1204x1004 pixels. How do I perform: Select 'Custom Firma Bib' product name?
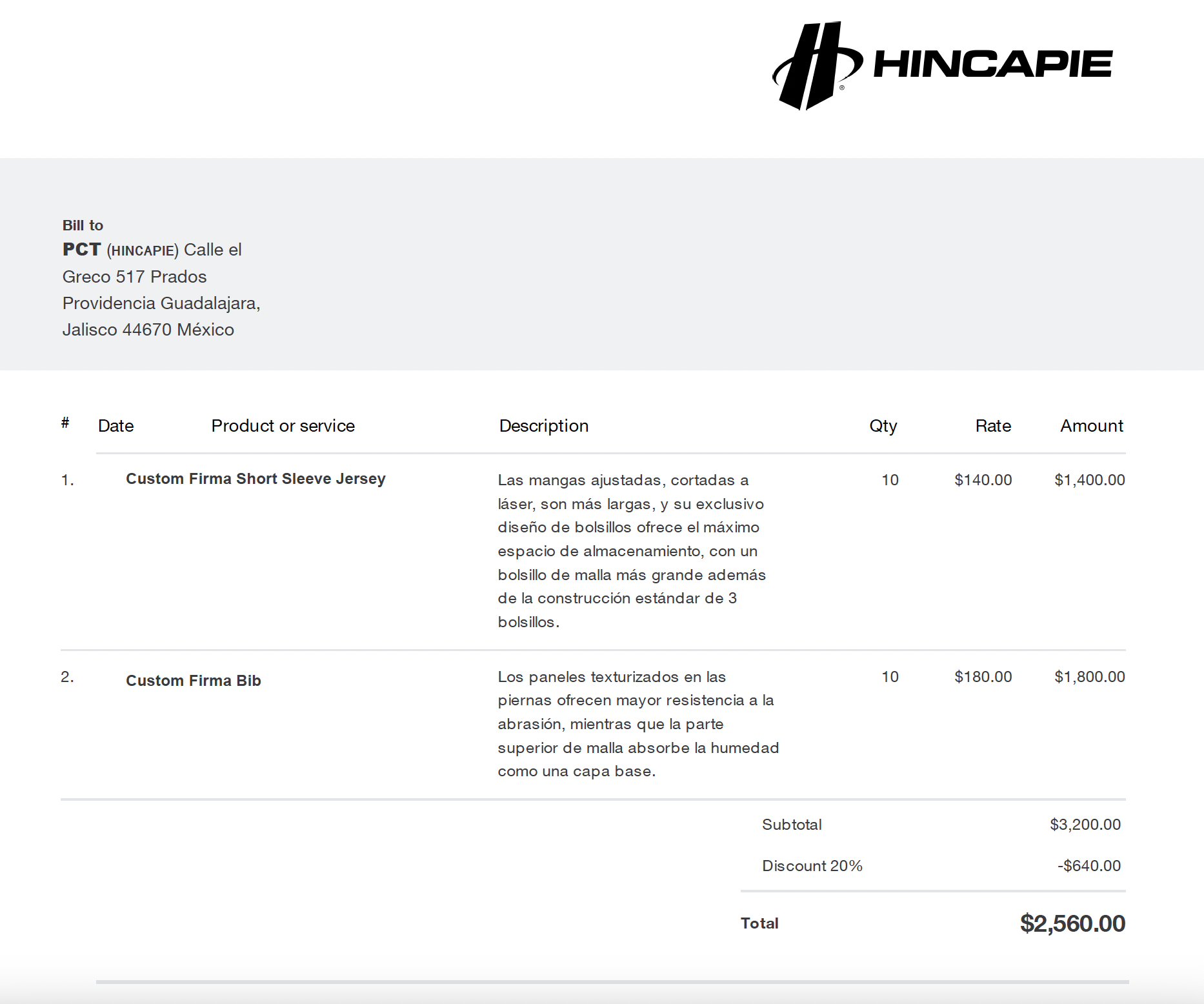(194, 681)
